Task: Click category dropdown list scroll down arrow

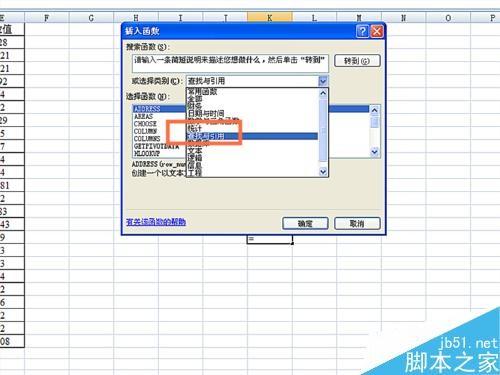Action: (323, 172)
